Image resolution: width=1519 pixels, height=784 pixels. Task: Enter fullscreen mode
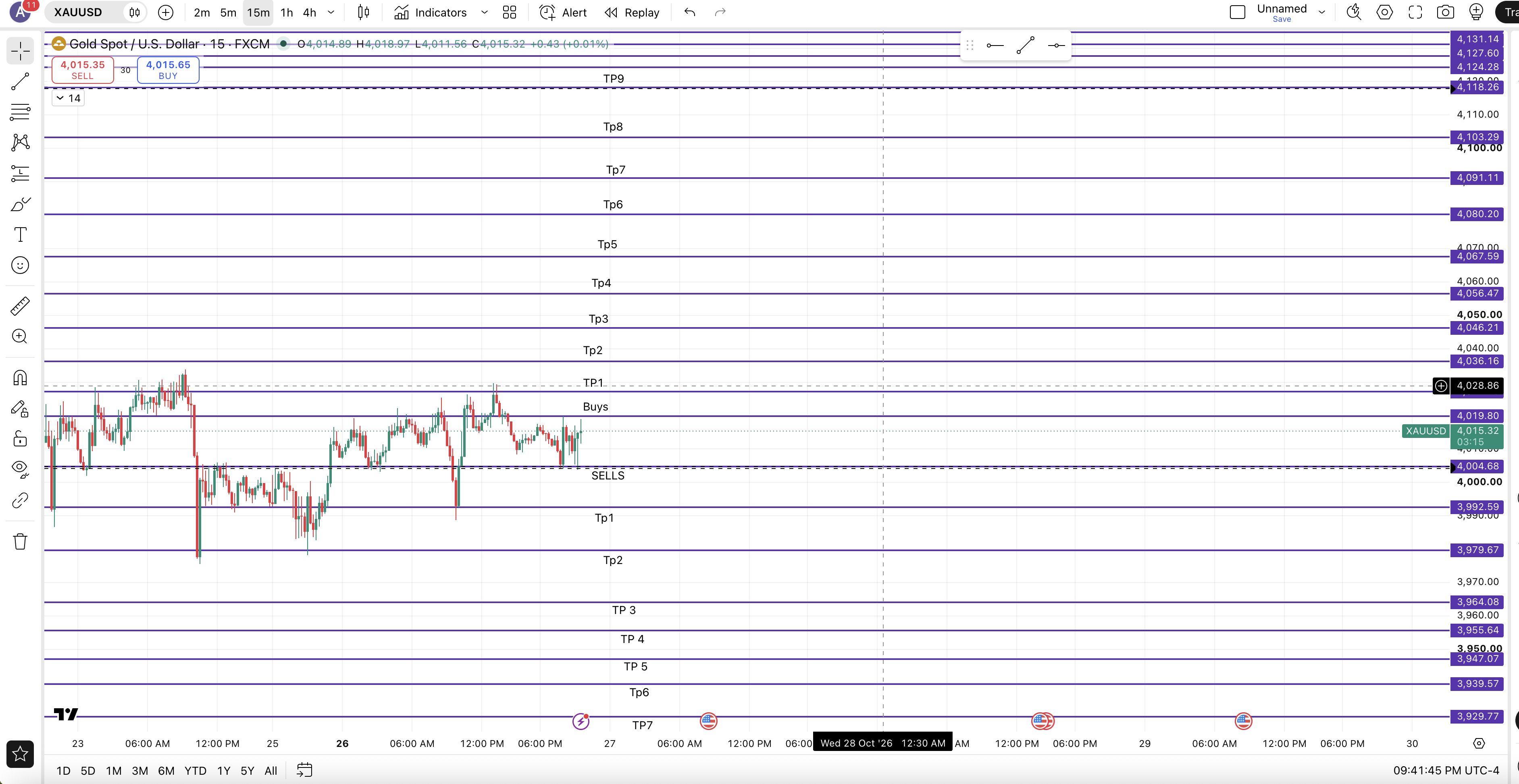pyautogui.click(x=1415, y=12)
